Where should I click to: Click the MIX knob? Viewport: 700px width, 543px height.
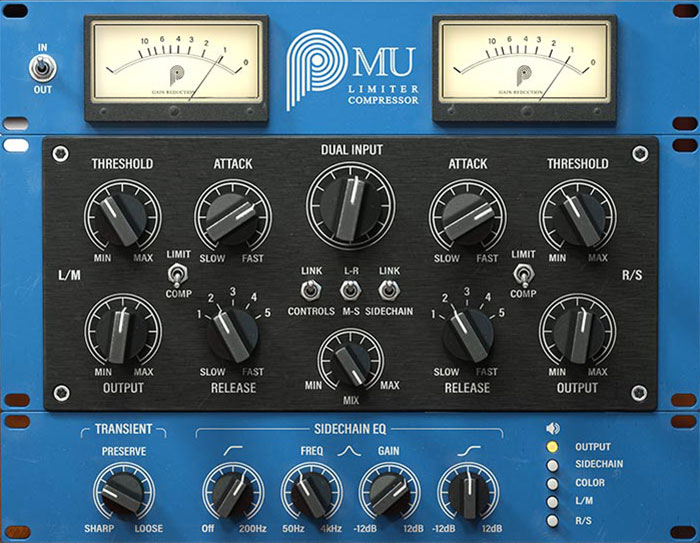point(350,362)
